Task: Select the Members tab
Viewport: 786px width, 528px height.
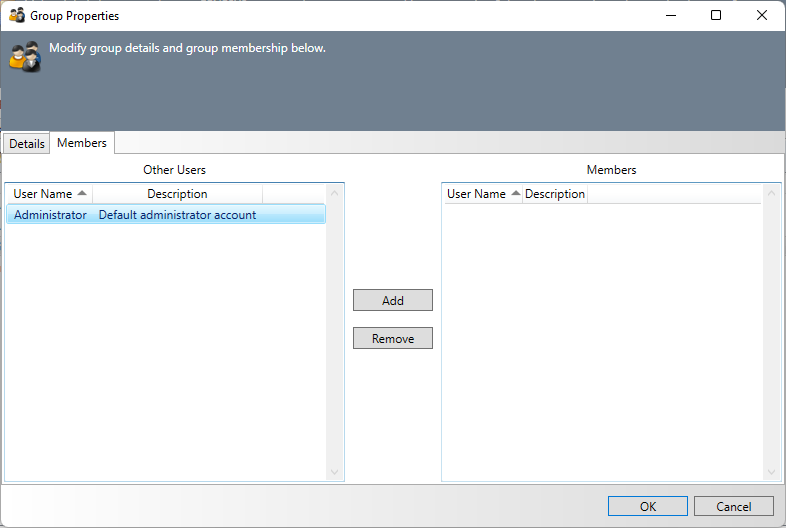Action: (x=82, y=143)
